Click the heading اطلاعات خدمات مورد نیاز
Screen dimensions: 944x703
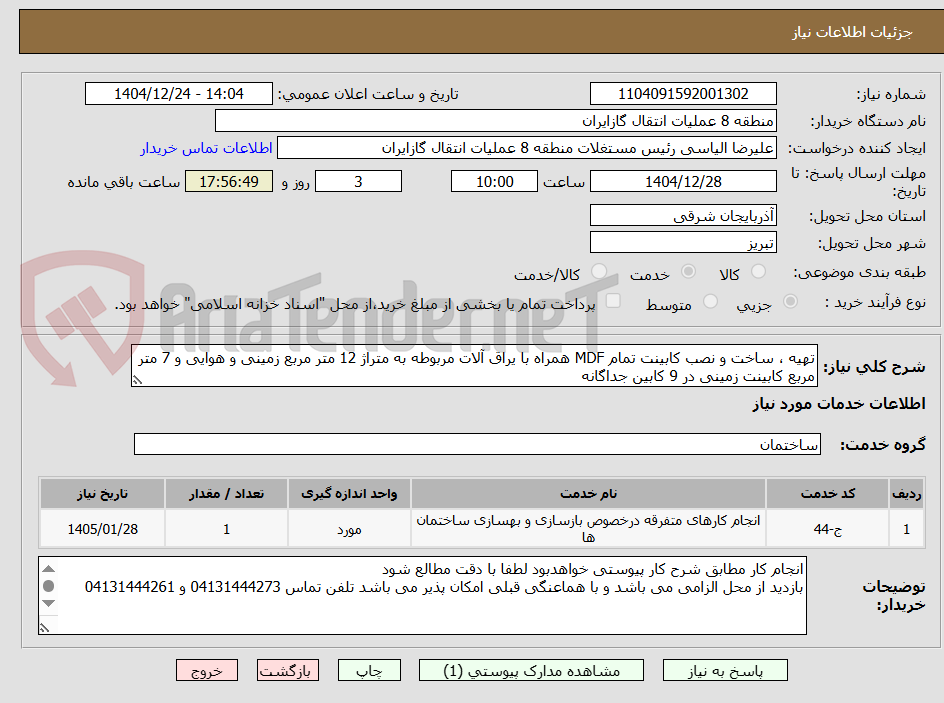[839, 403]
